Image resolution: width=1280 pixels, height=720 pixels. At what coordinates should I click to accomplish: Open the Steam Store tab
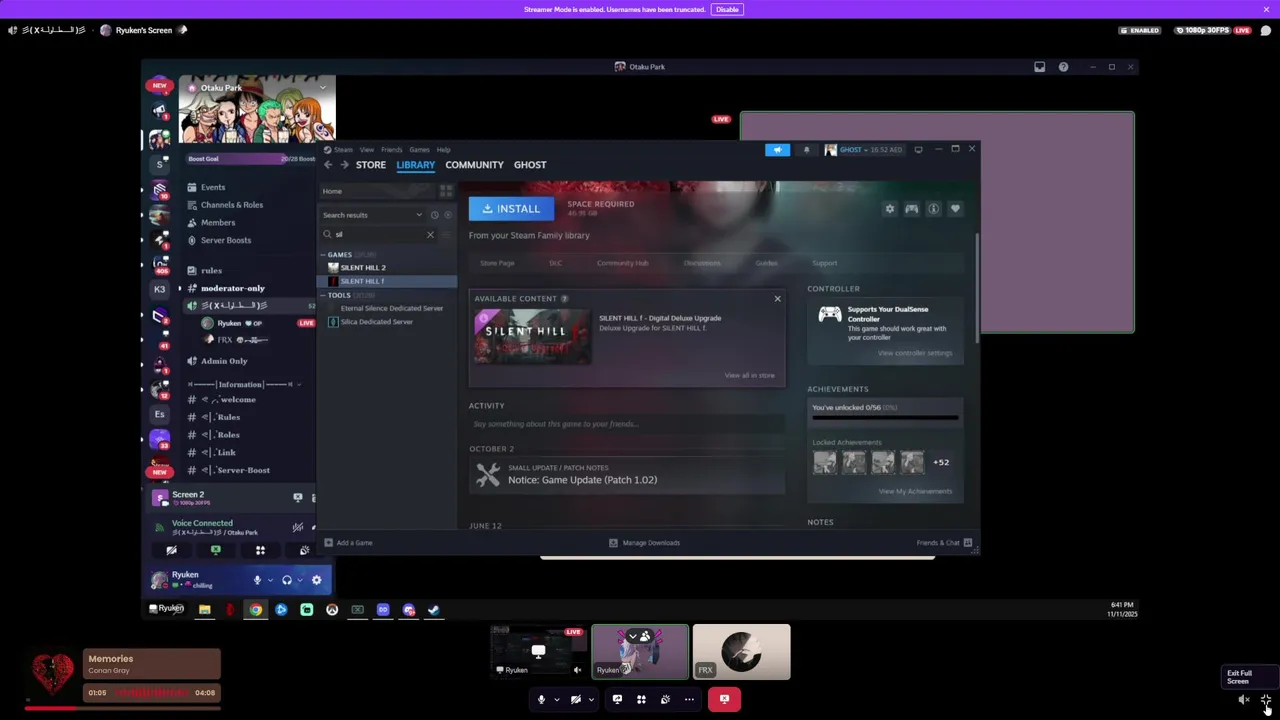[370, 165]
